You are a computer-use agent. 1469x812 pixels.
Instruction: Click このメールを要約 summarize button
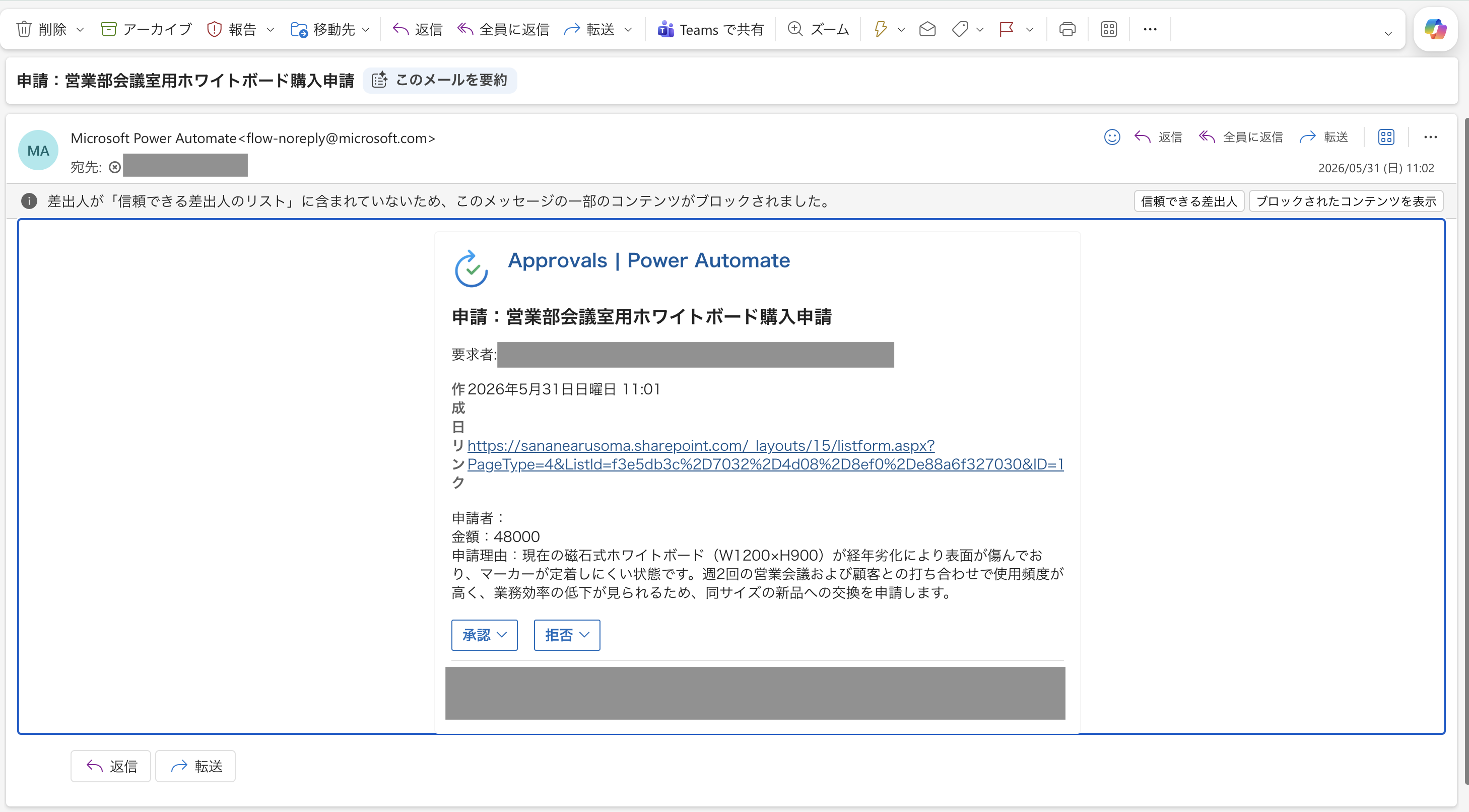tap(440, 80)
